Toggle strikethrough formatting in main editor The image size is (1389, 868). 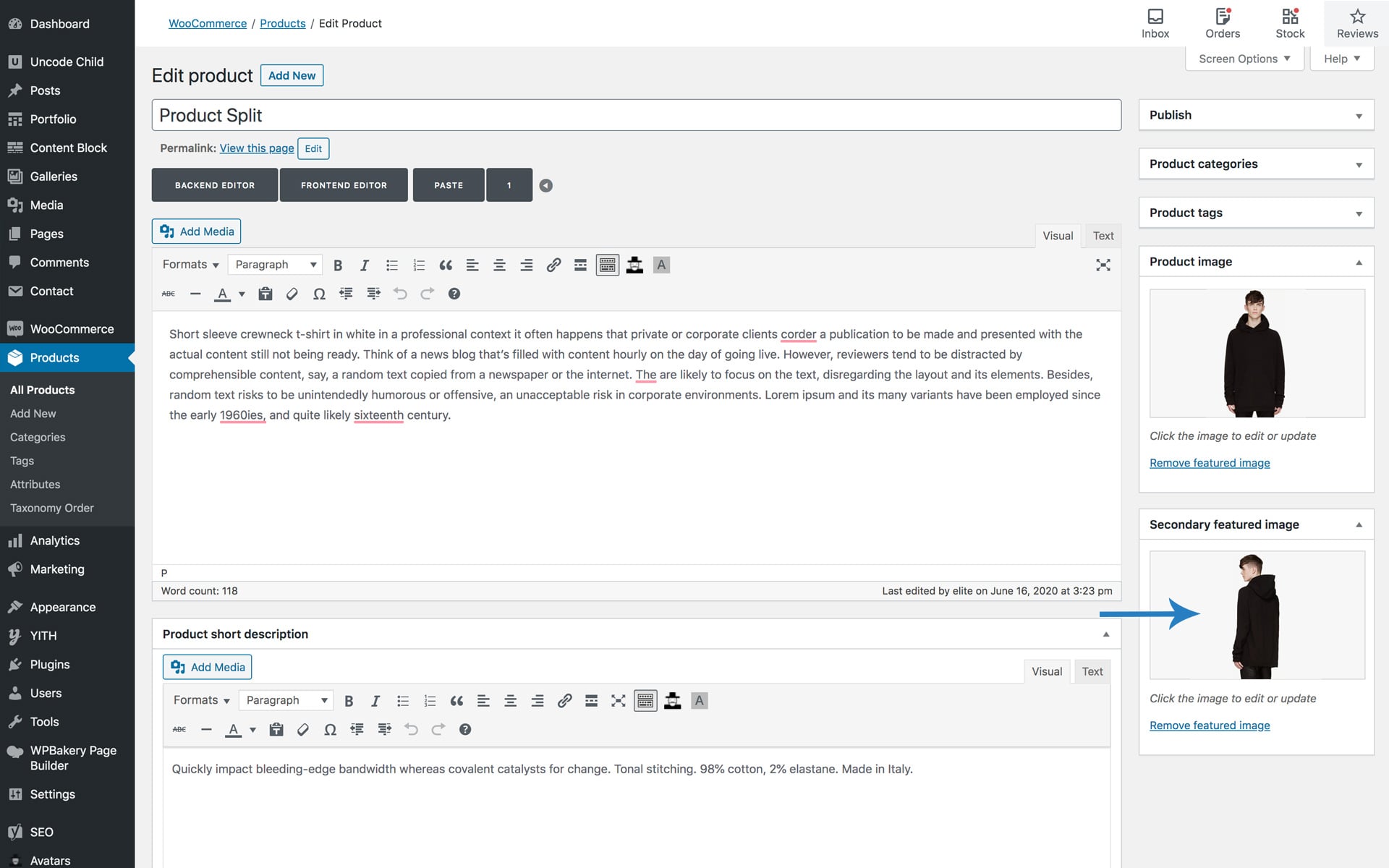[x=169, y=294]
